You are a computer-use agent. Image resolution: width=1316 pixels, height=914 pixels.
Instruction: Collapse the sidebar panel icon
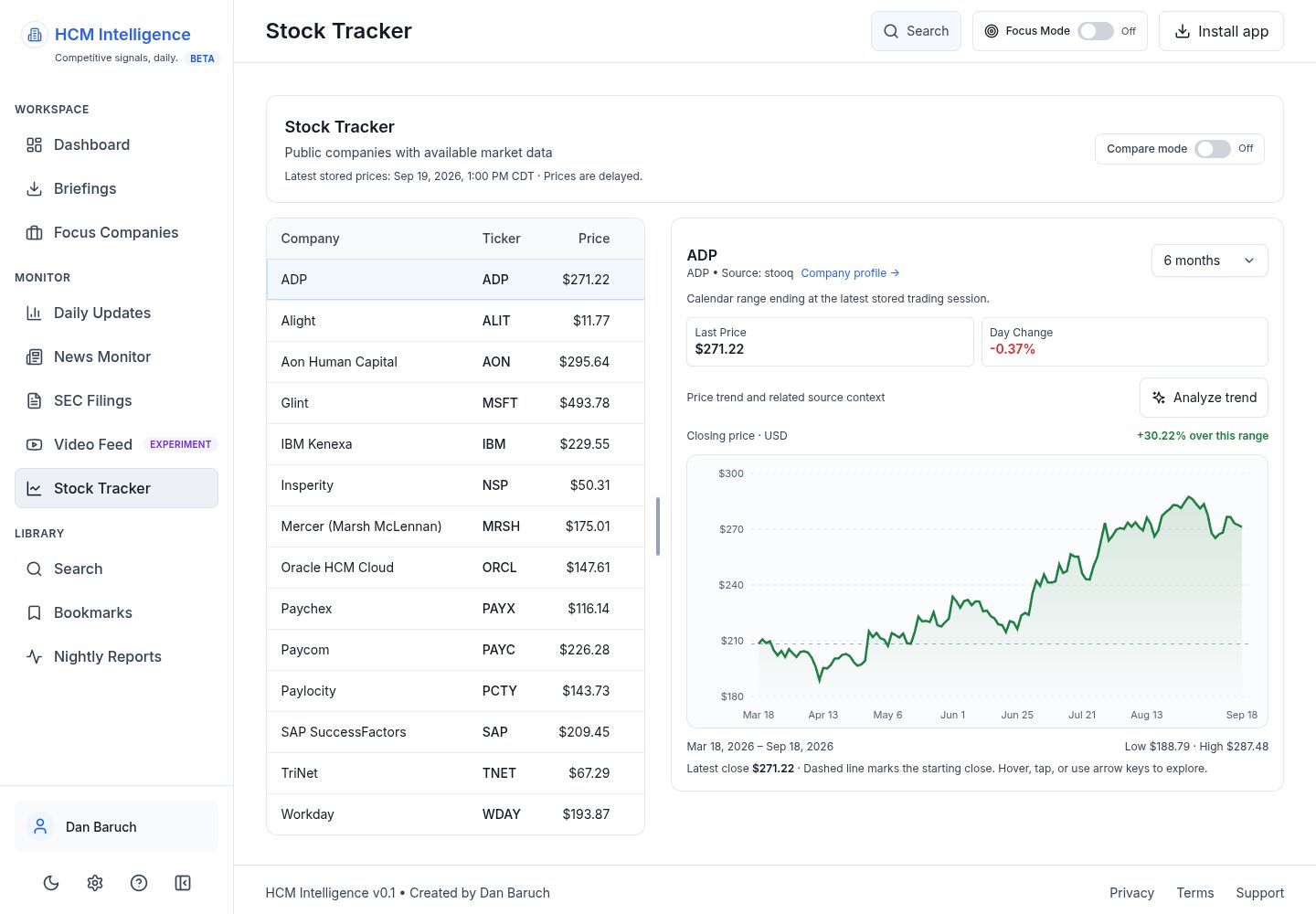183,883
